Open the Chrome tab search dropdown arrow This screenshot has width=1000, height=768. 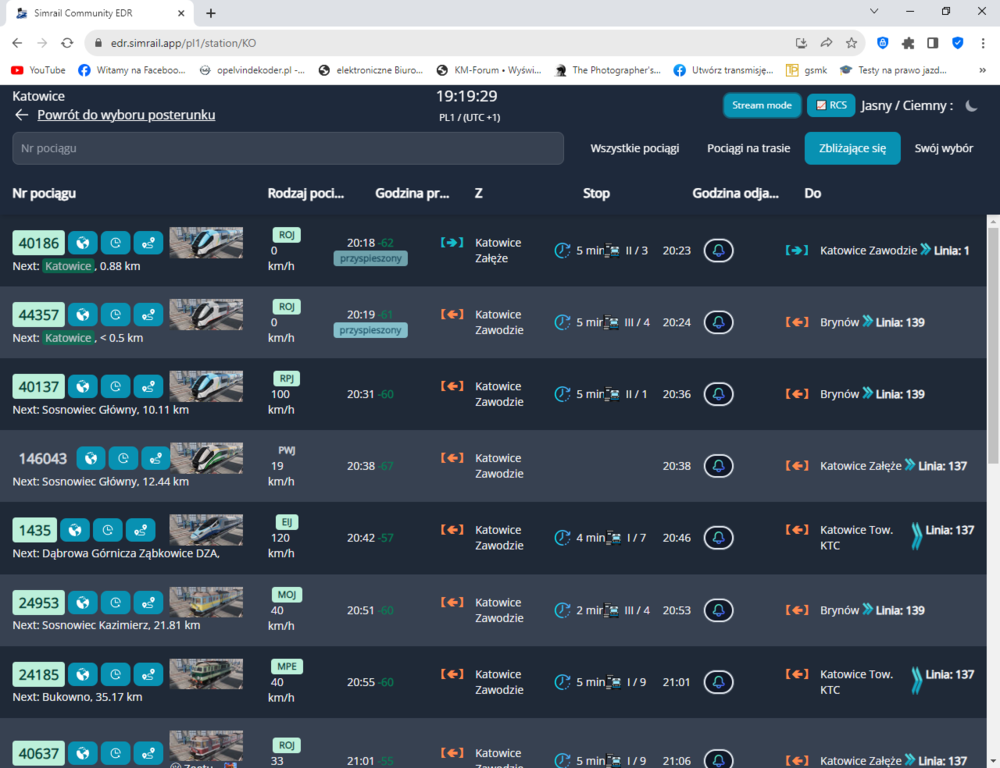(874, 12)
